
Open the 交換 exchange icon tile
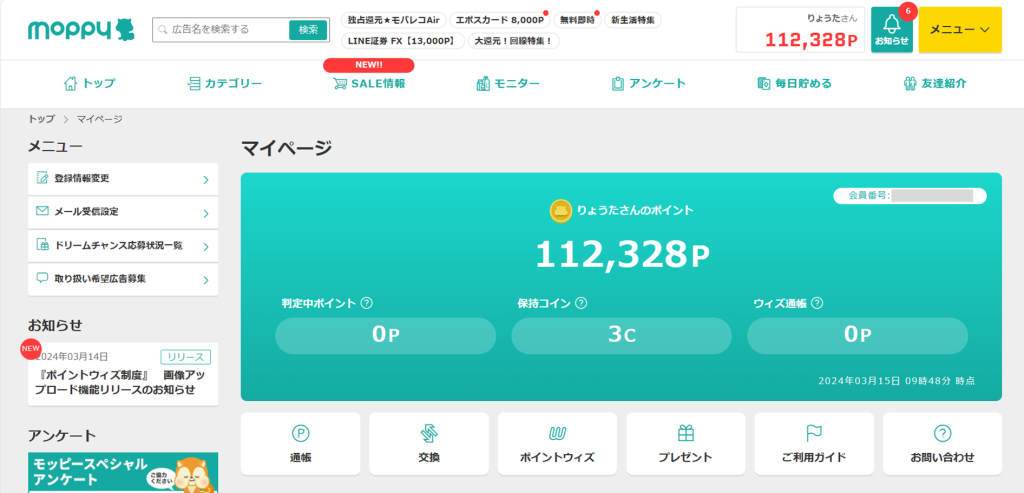click(x=429, y=444)
